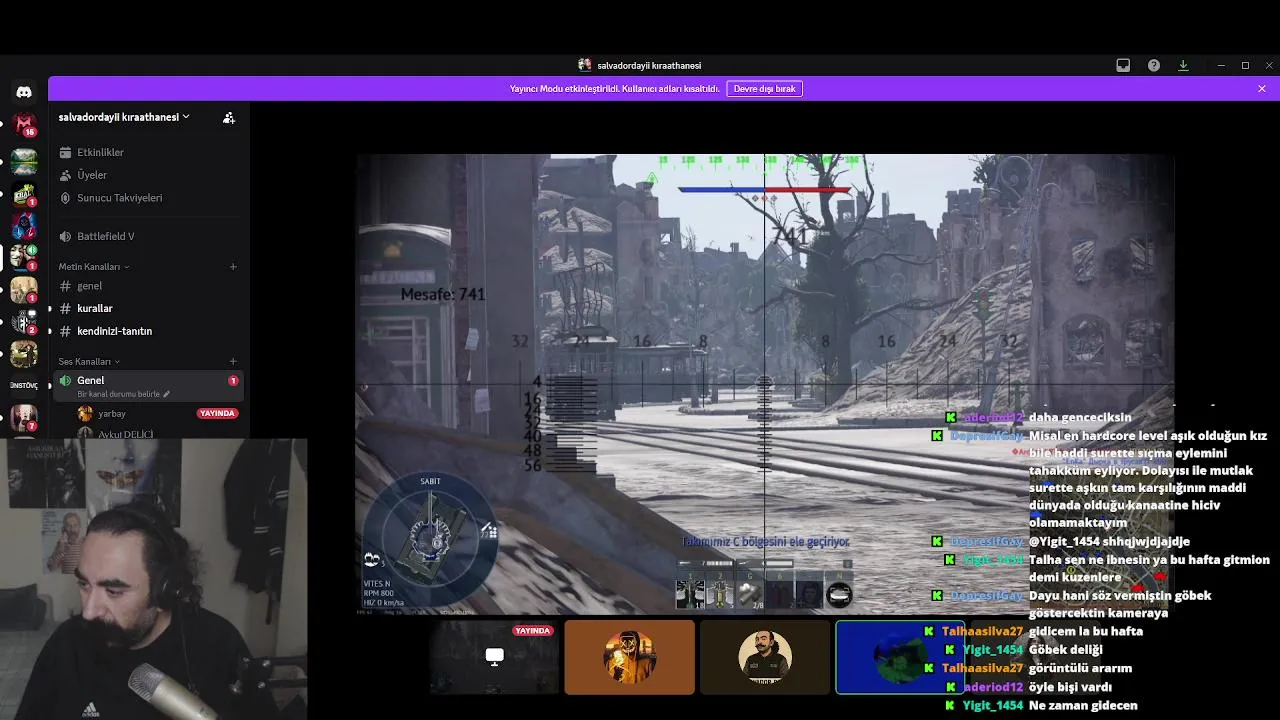
Task: Click the Üyeler members icon
Action: tap(66, 175)
